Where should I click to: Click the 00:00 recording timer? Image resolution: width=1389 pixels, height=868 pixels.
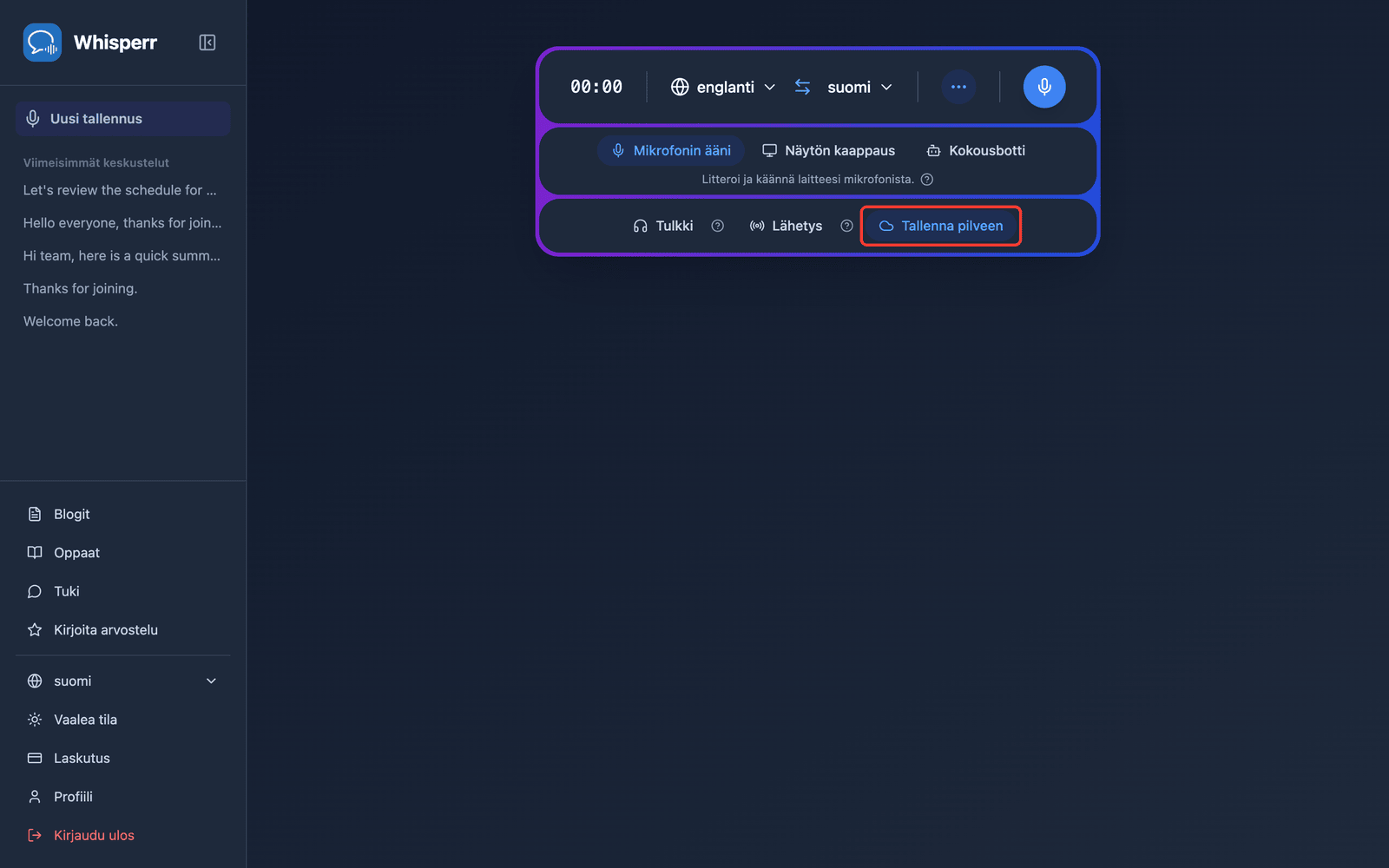[596, 87]
